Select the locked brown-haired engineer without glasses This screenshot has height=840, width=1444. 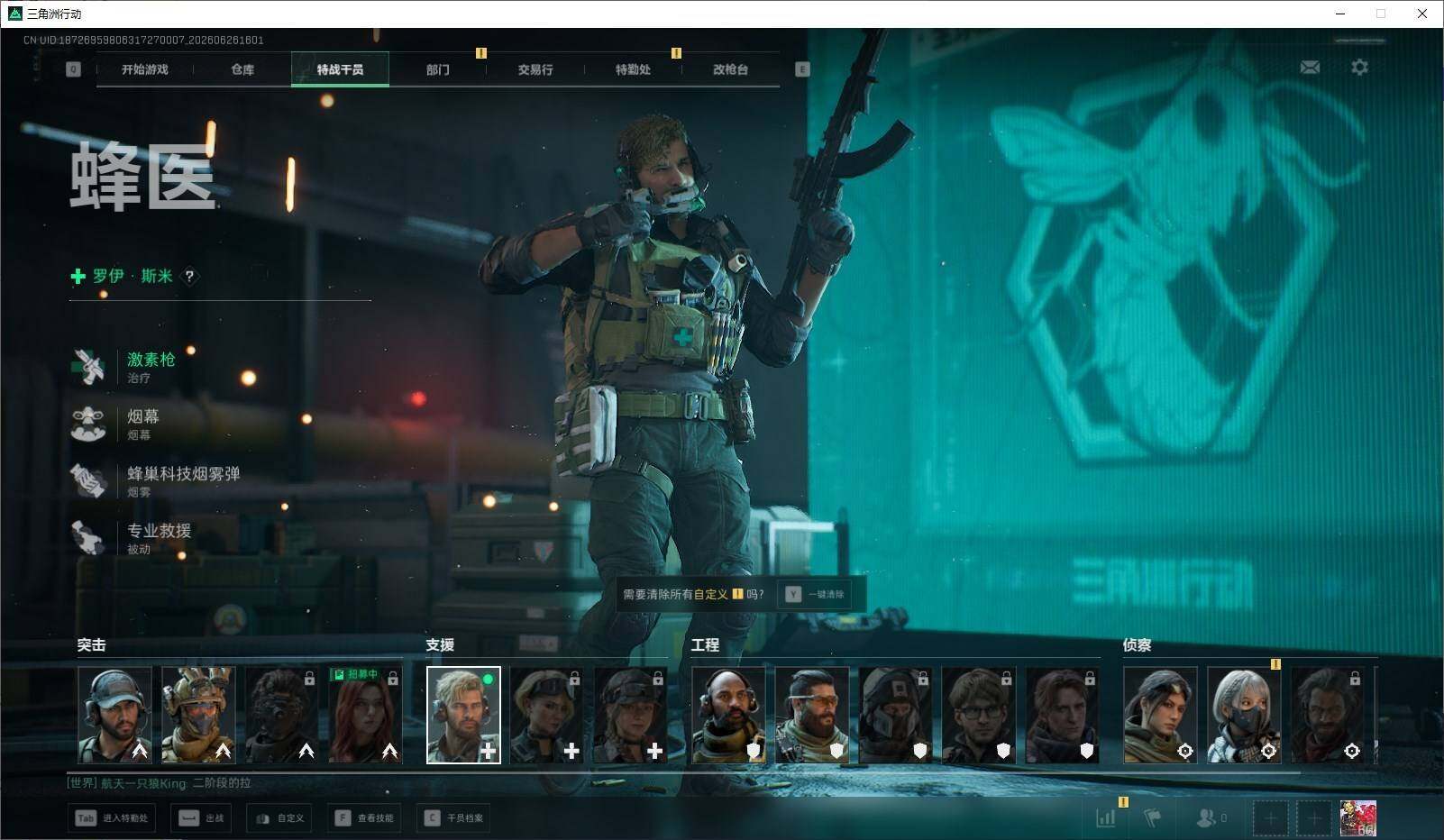(x=1063, y=715)
